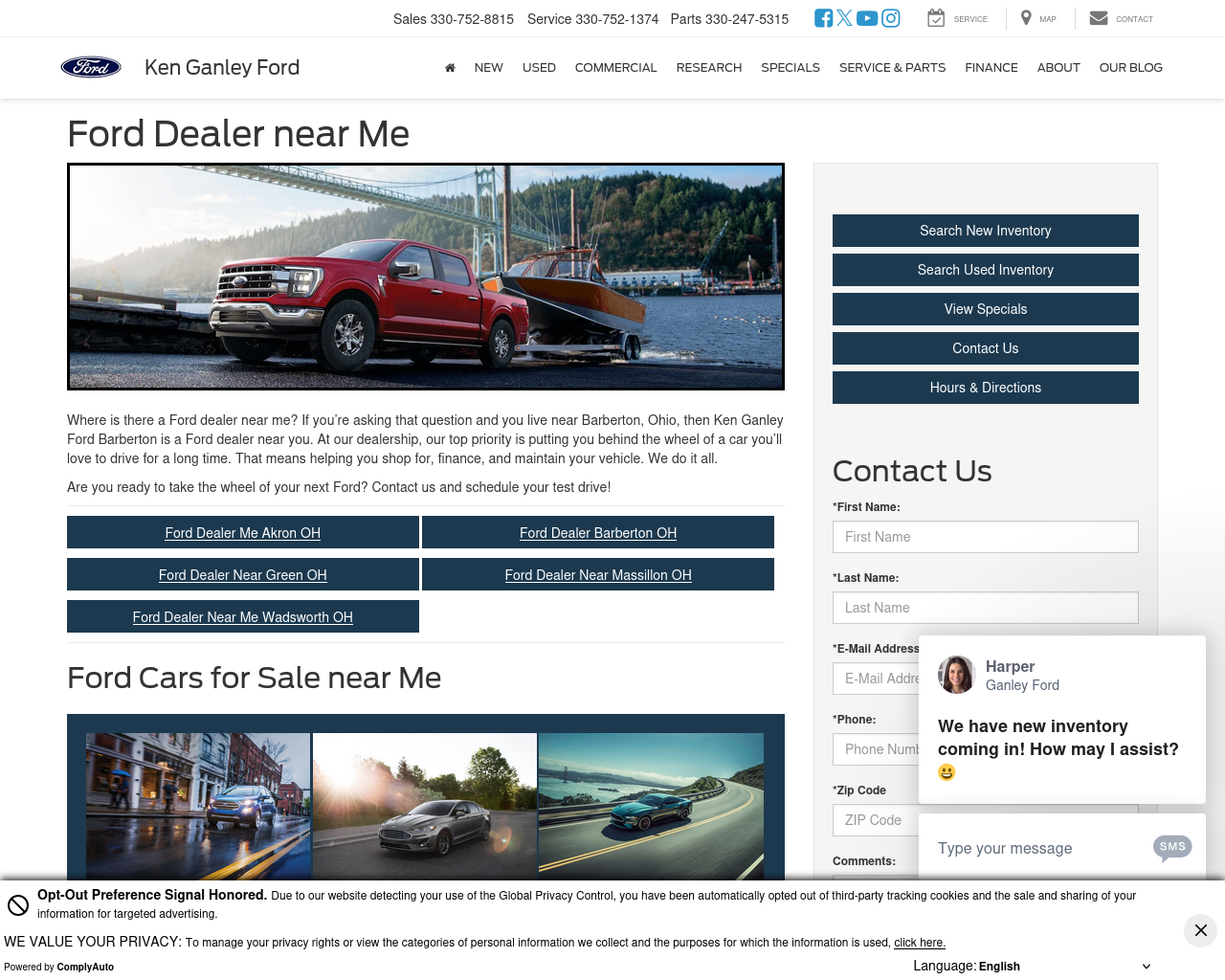The width and height of the screenshot is (1225, 980).
Task: Click the Ford oval logo
Action: 91,67
